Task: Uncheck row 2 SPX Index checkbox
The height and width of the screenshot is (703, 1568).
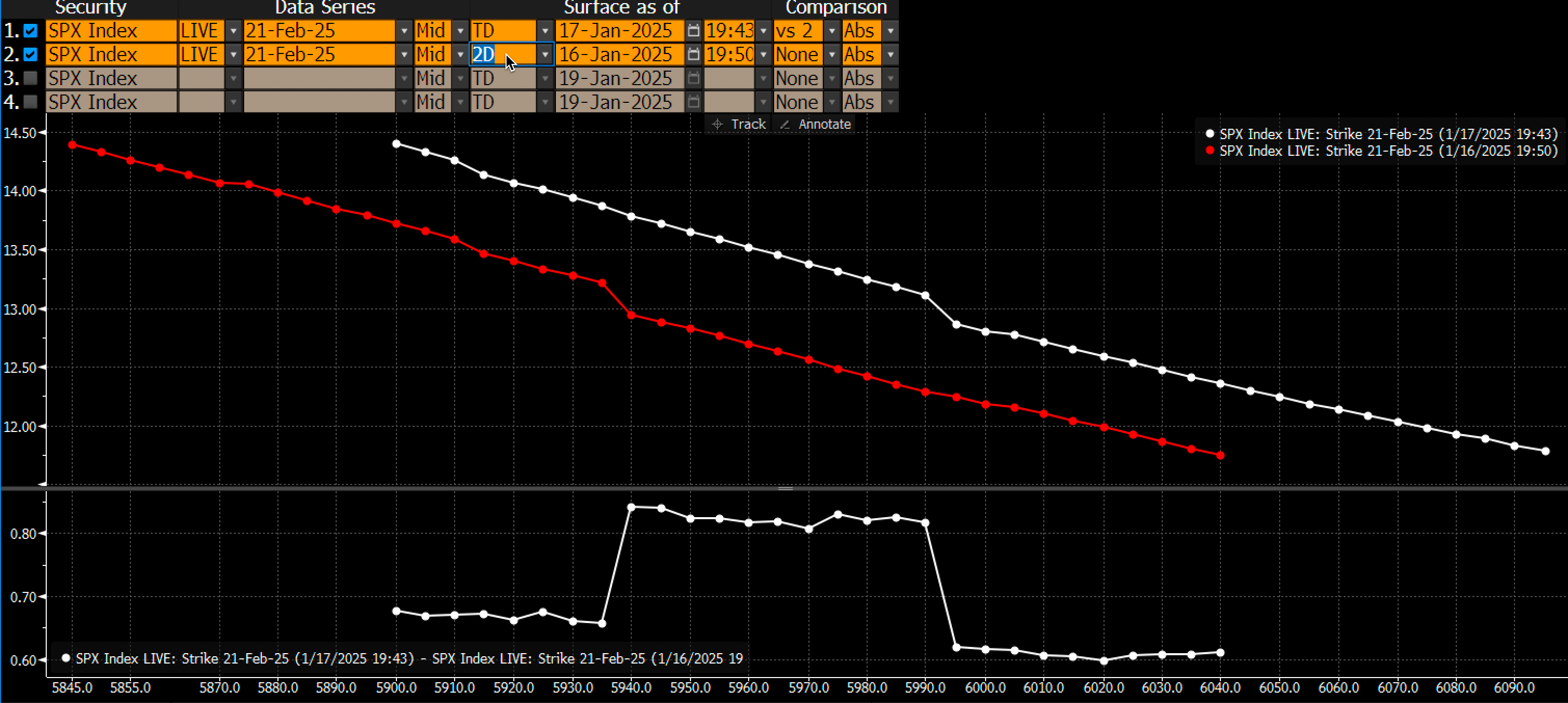Action: click(x=31, y=55)
